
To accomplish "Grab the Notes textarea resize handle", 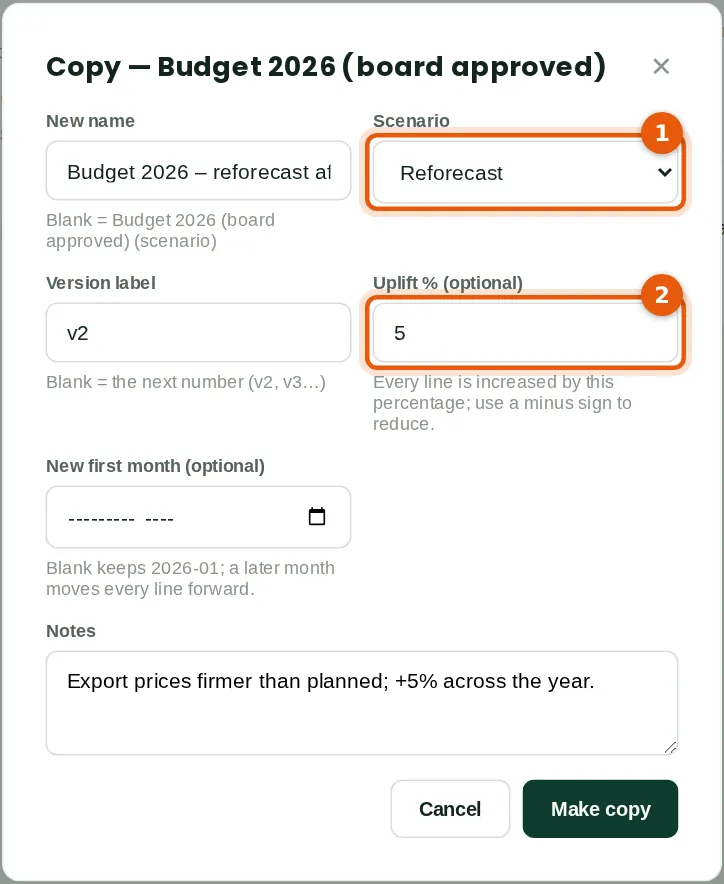I will (670, 748).
